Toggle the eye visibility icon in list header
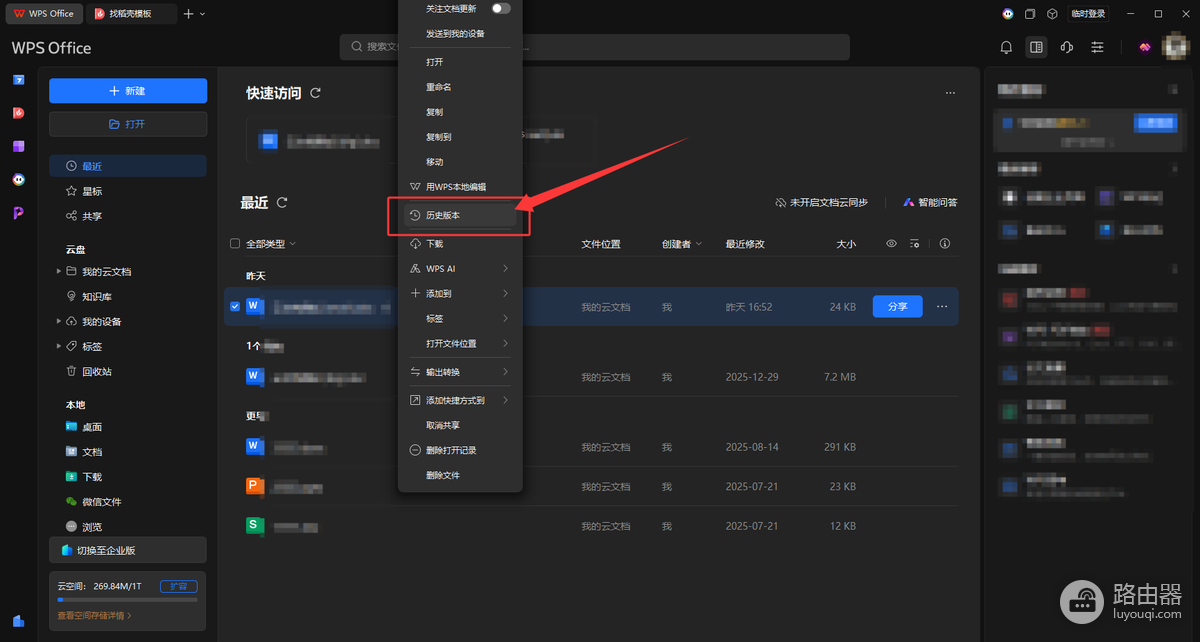Image resolution: width=1200 pixels, height=642 pixels. 892,243
